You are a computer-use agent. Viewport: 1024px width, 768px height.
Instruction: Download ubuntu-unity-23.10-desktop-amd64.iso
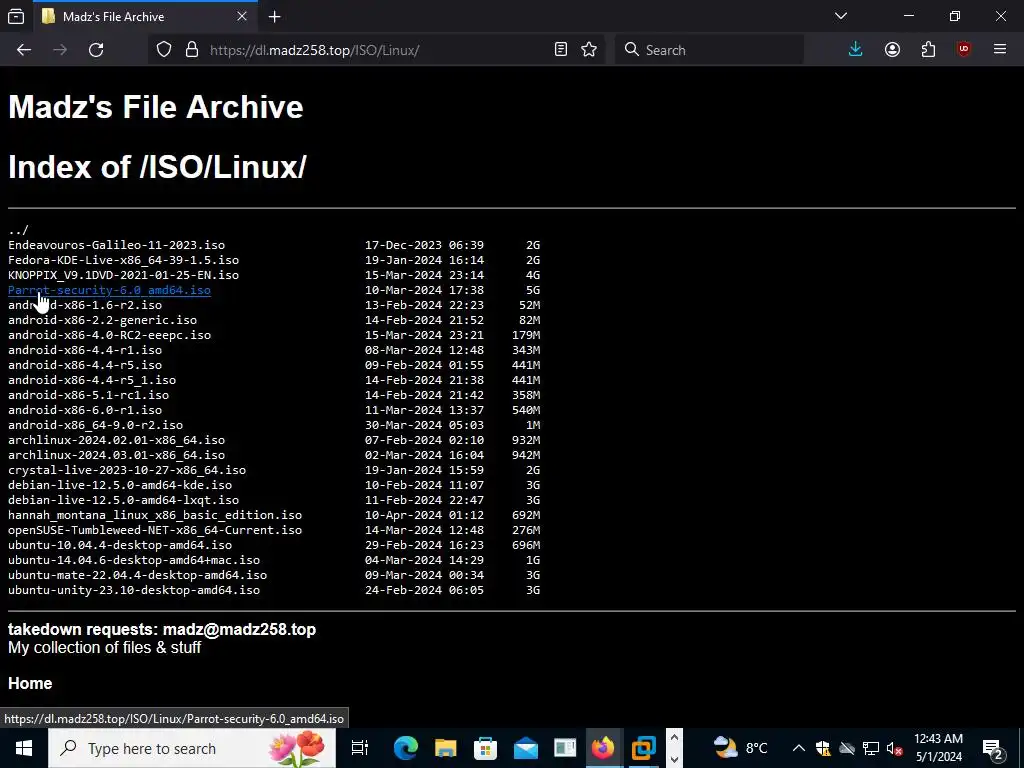click(134, 590)
